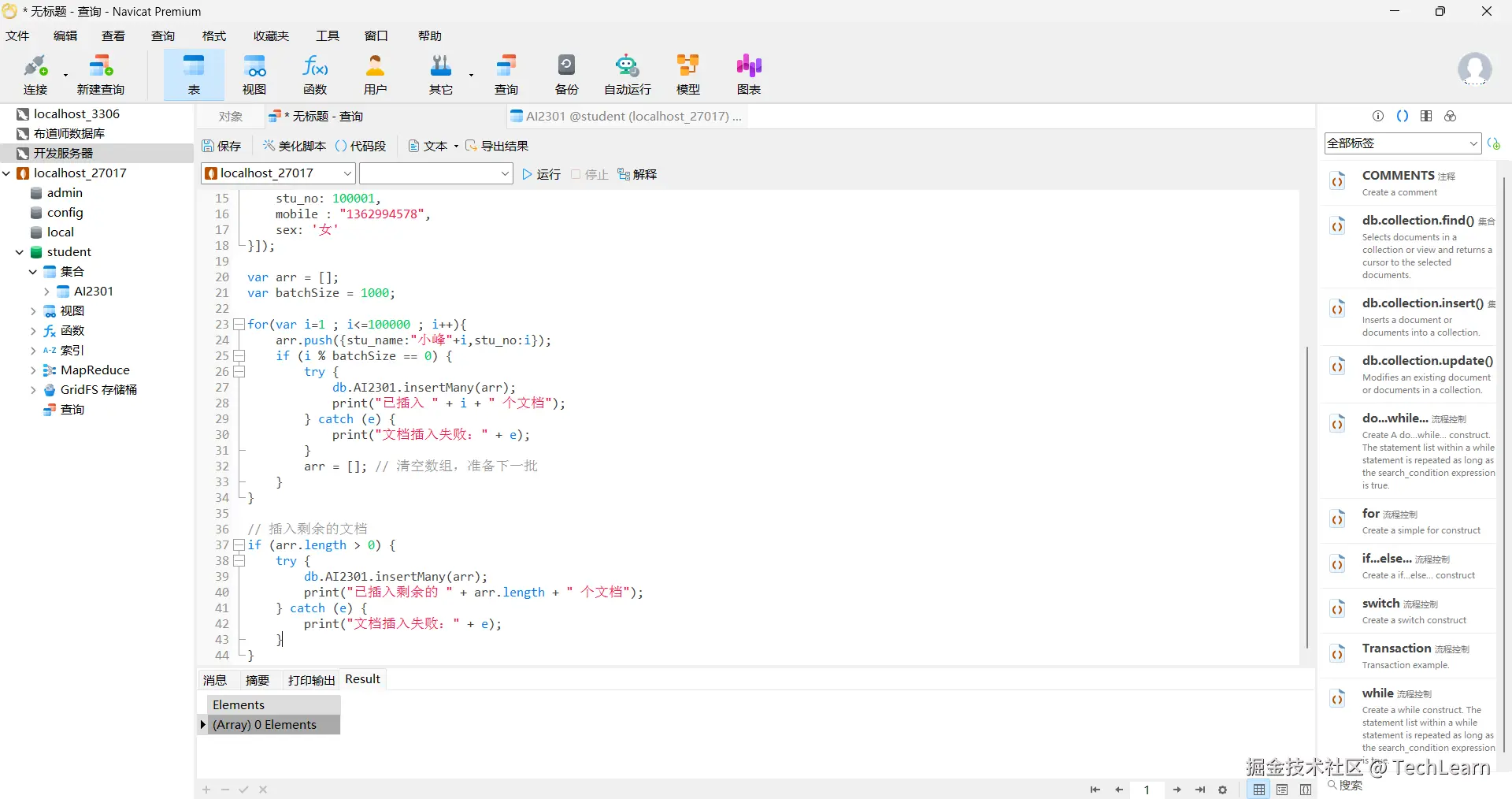Click the 导出结果 export button
This screenshot has width=1512, height=799.
coord(497,147)
